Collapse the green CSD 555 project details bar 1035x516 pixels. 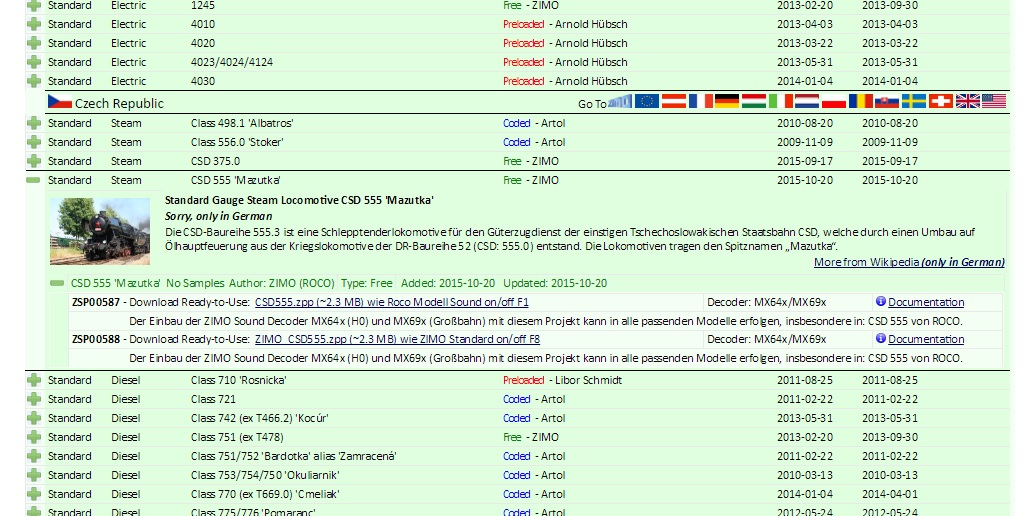click(58, 283)
